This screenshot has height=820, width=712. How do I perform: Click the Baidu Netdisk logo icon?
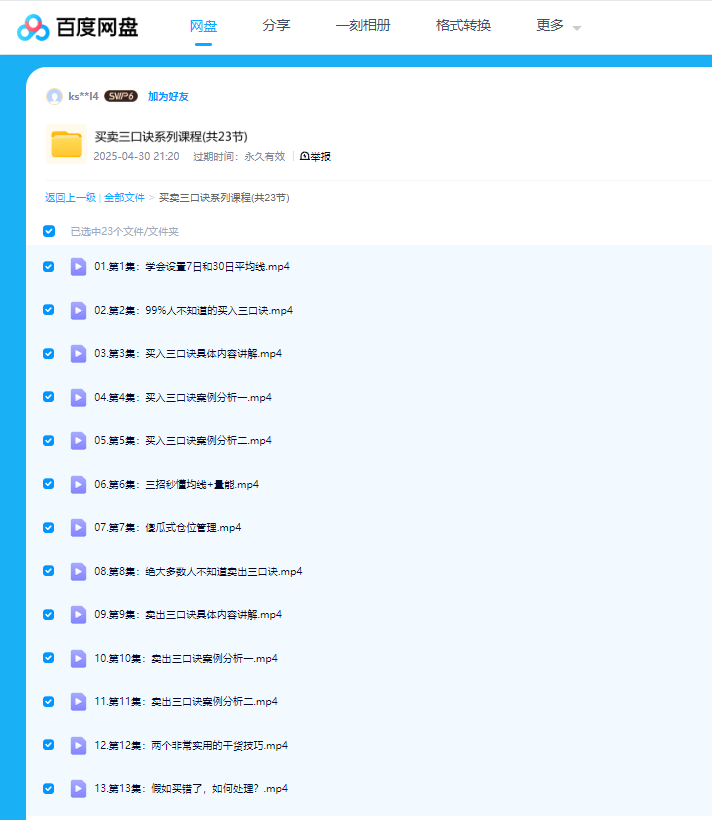pyautogui.click(x=33, y=27)
